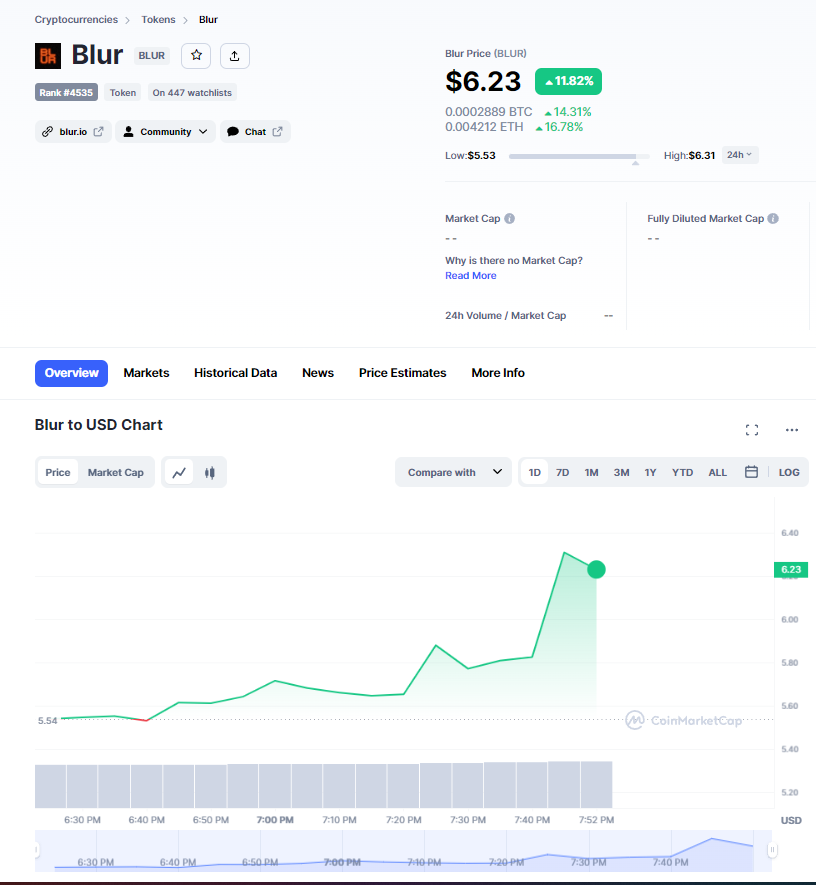Open the chart three-dot options menu
816x885 pixels.
[792, 430]
